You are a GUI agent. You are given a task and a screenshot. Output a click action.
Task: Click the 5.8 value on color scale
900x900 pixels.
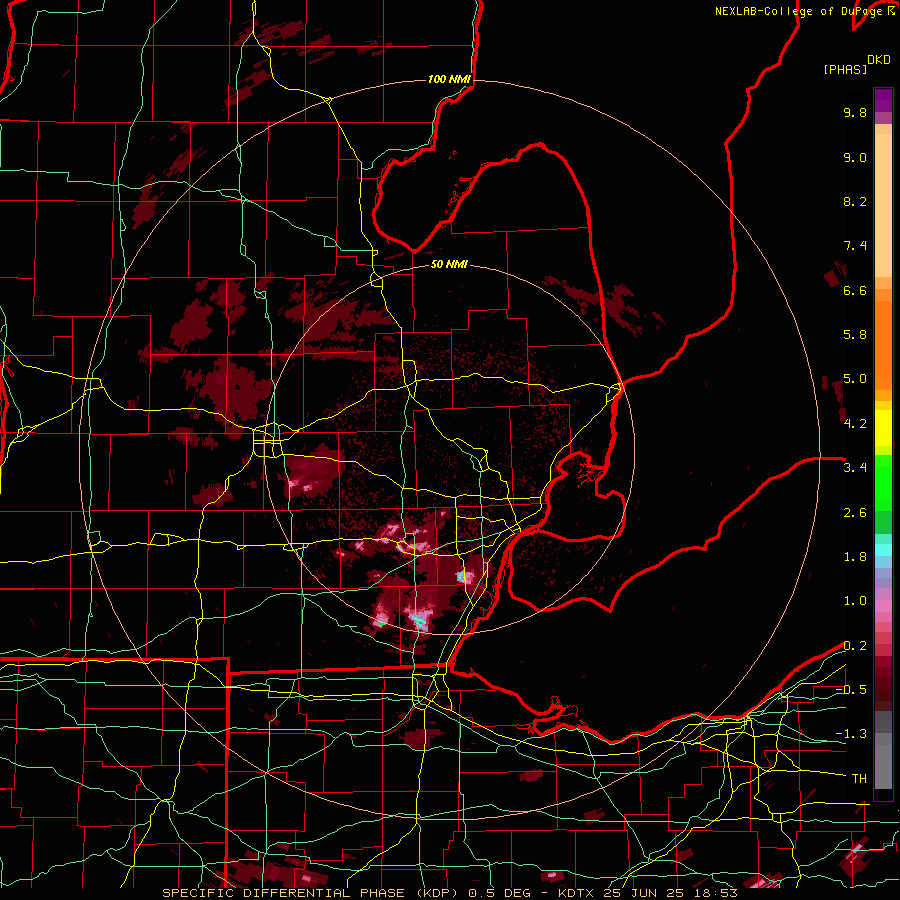(x=855, y=335)
